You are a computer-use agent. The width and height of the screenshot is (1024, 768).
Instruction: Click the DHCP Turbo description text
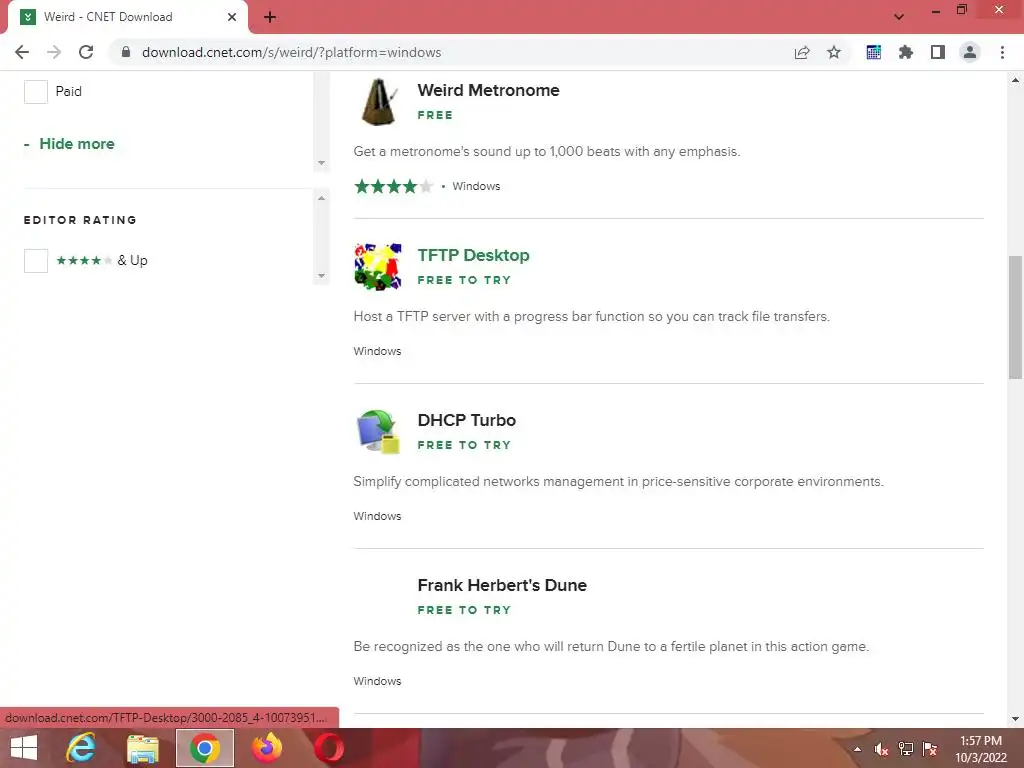point(618,481)
